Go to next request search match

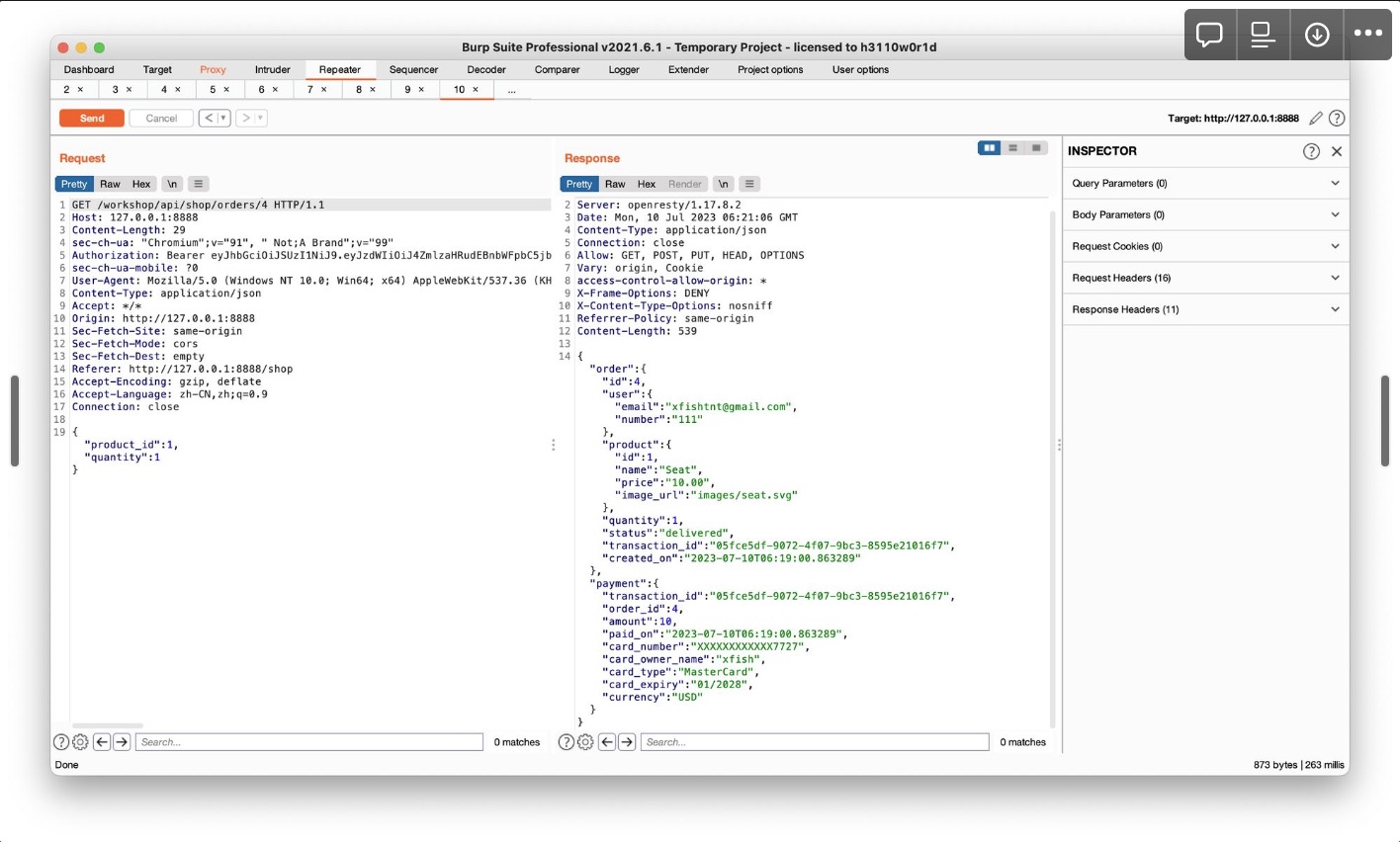point(122,742)
